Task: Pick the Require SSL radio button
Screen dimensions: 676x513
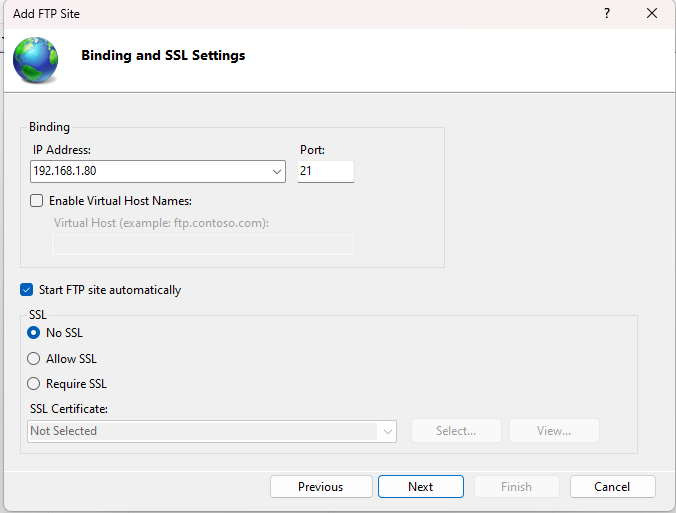Action: tap(34, 384)
